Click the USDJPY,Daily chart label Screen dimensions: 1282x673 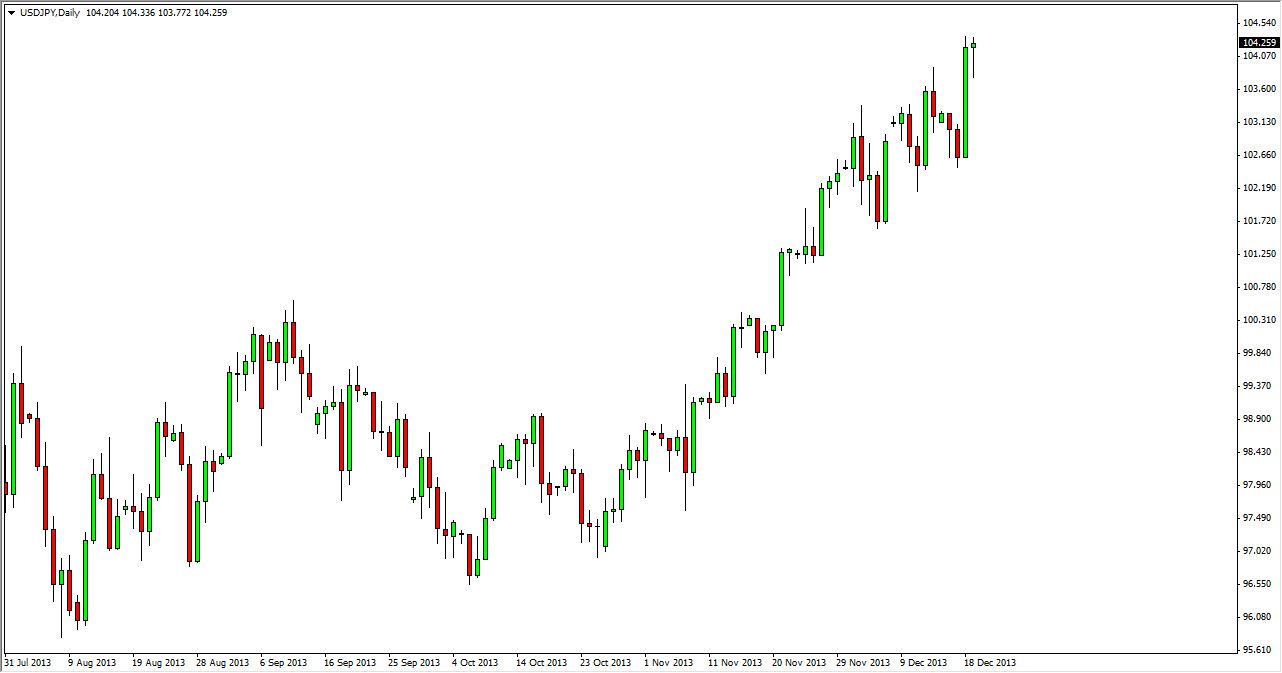pyautogui.click(x=50, y=12)
